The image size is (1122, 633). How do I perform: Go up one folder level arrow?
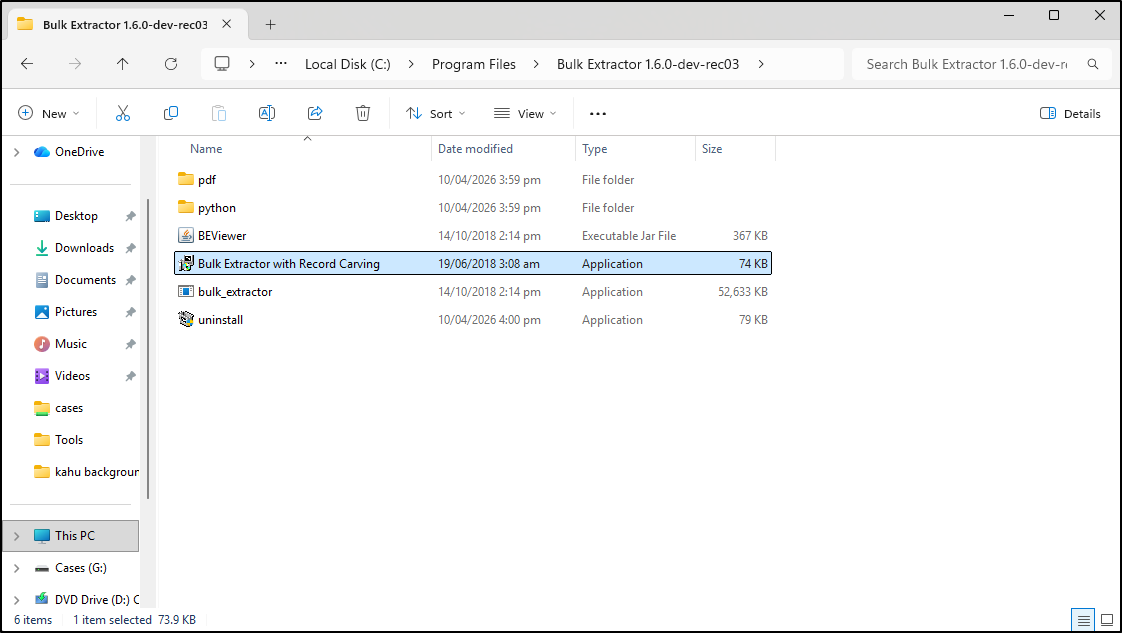point(123,64)
